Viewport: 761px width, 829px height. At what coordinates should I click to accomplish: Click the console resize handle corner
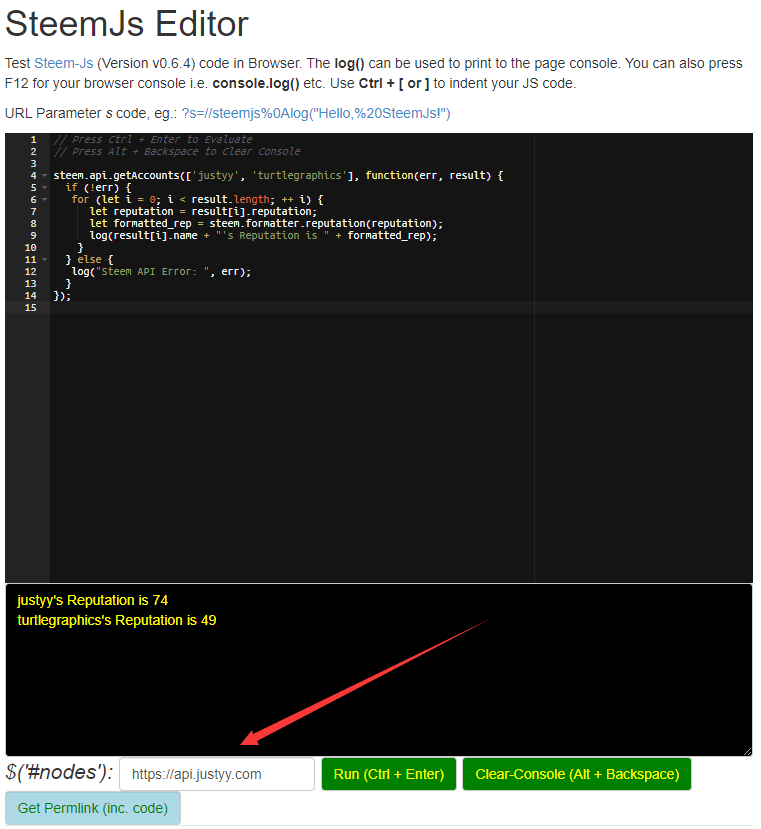pos(748,751)
